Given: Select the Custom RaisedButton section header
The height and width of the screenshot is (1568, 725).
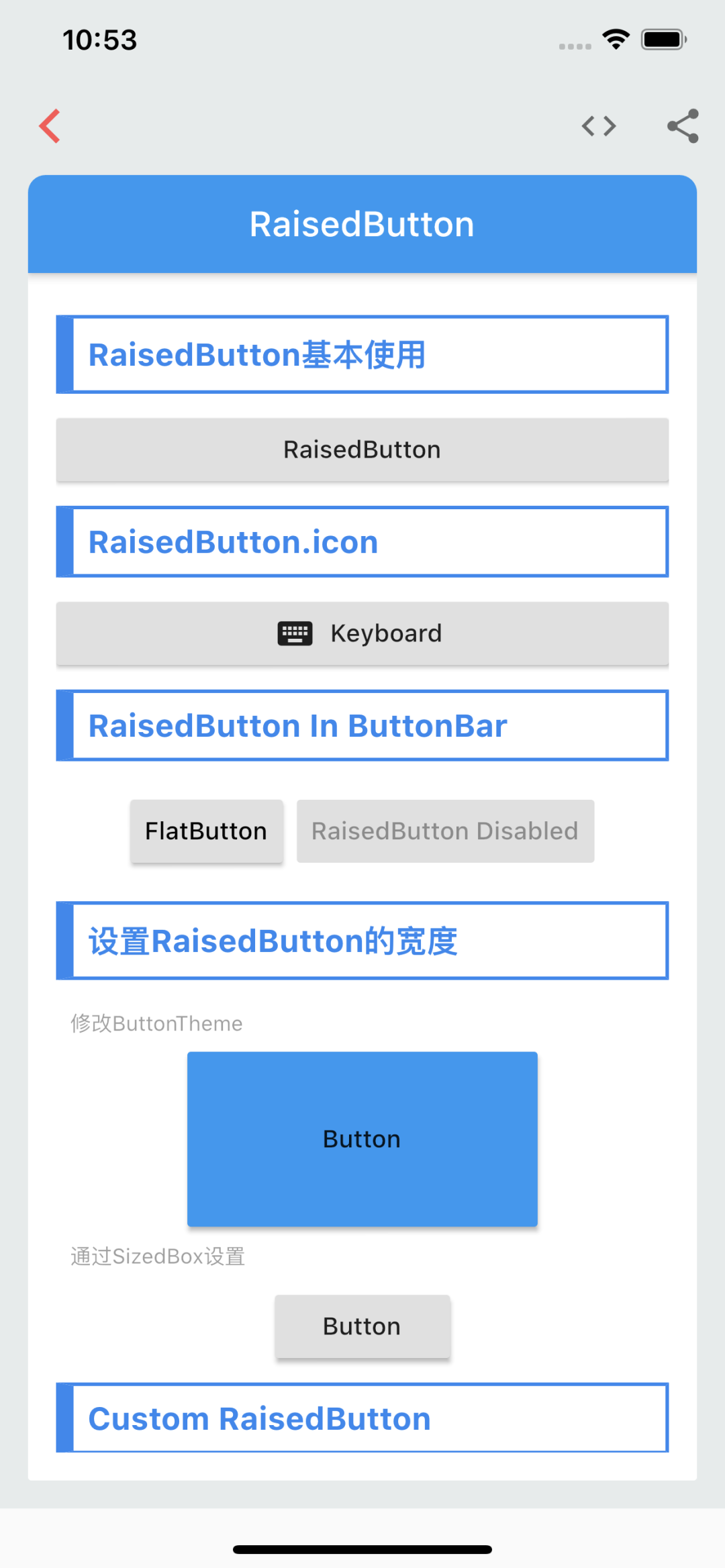Looking at the screenshot, I should (362, 1418).
